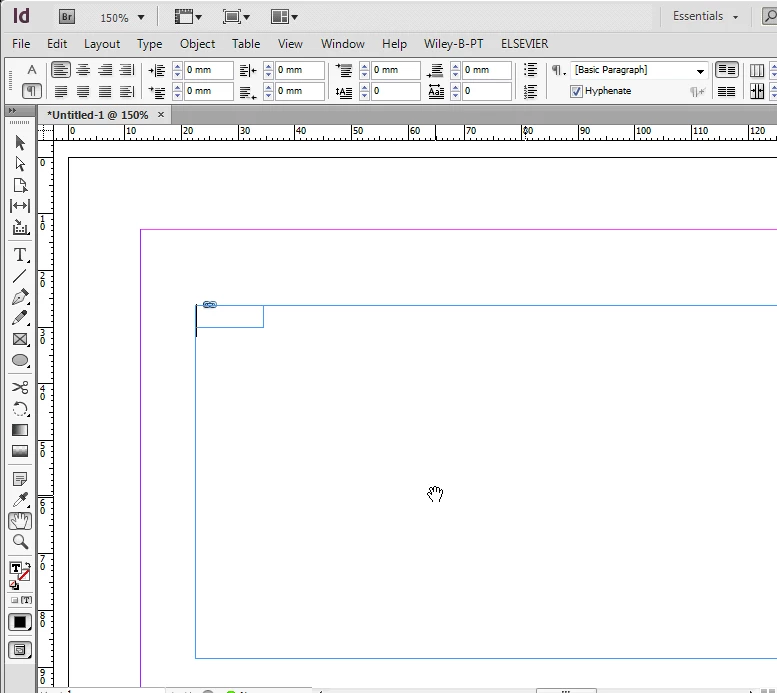Select the Gap tool
This screenshot has width=777, height=693.
(20, 206)
